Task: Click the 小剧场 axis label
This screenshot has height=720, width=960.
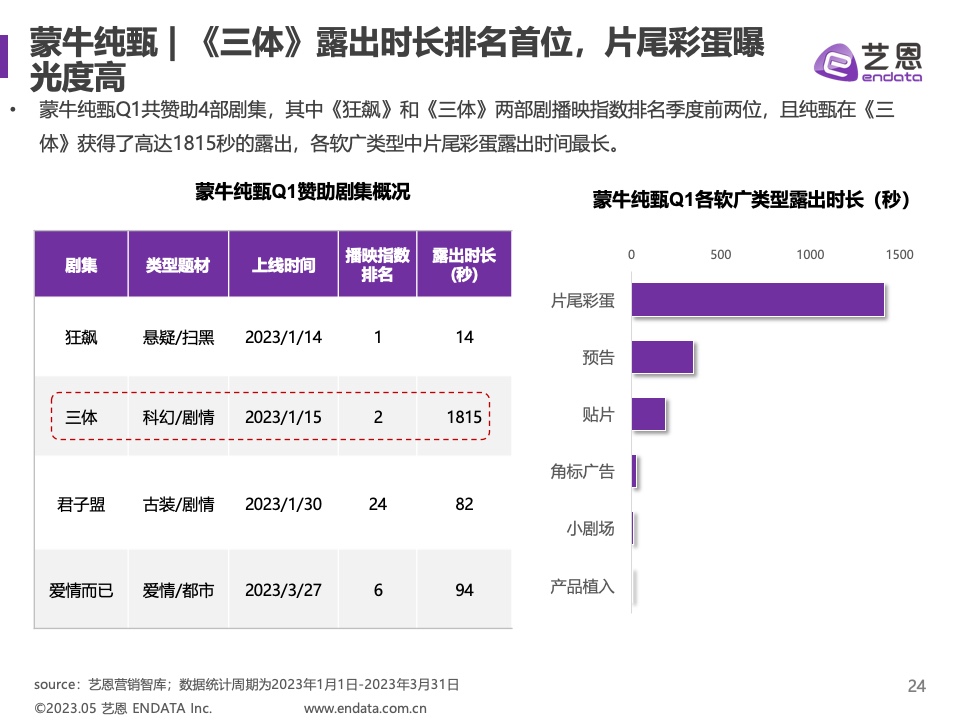Action: click(x=590, y=529)
